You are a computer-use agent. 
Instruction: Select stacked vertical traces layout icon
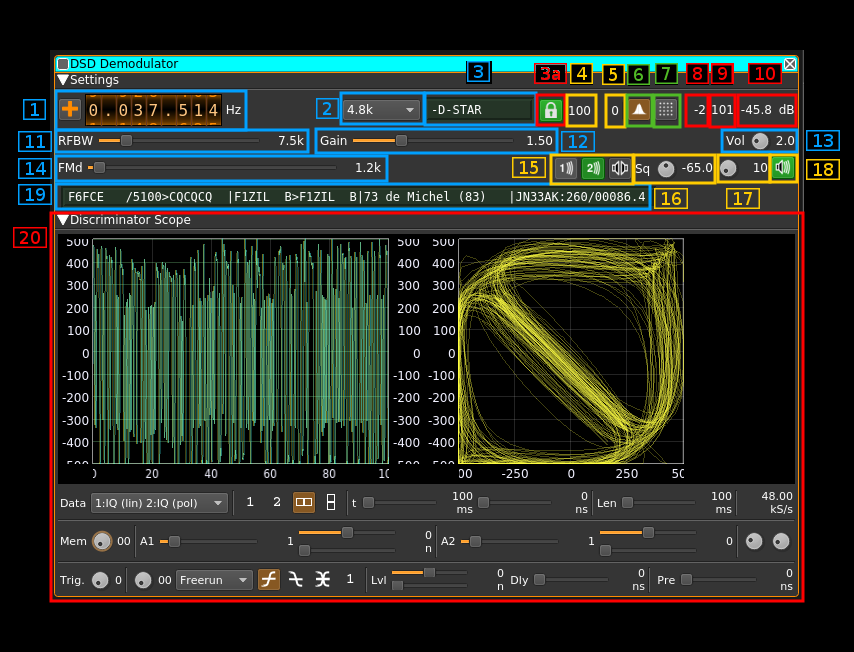331,502
